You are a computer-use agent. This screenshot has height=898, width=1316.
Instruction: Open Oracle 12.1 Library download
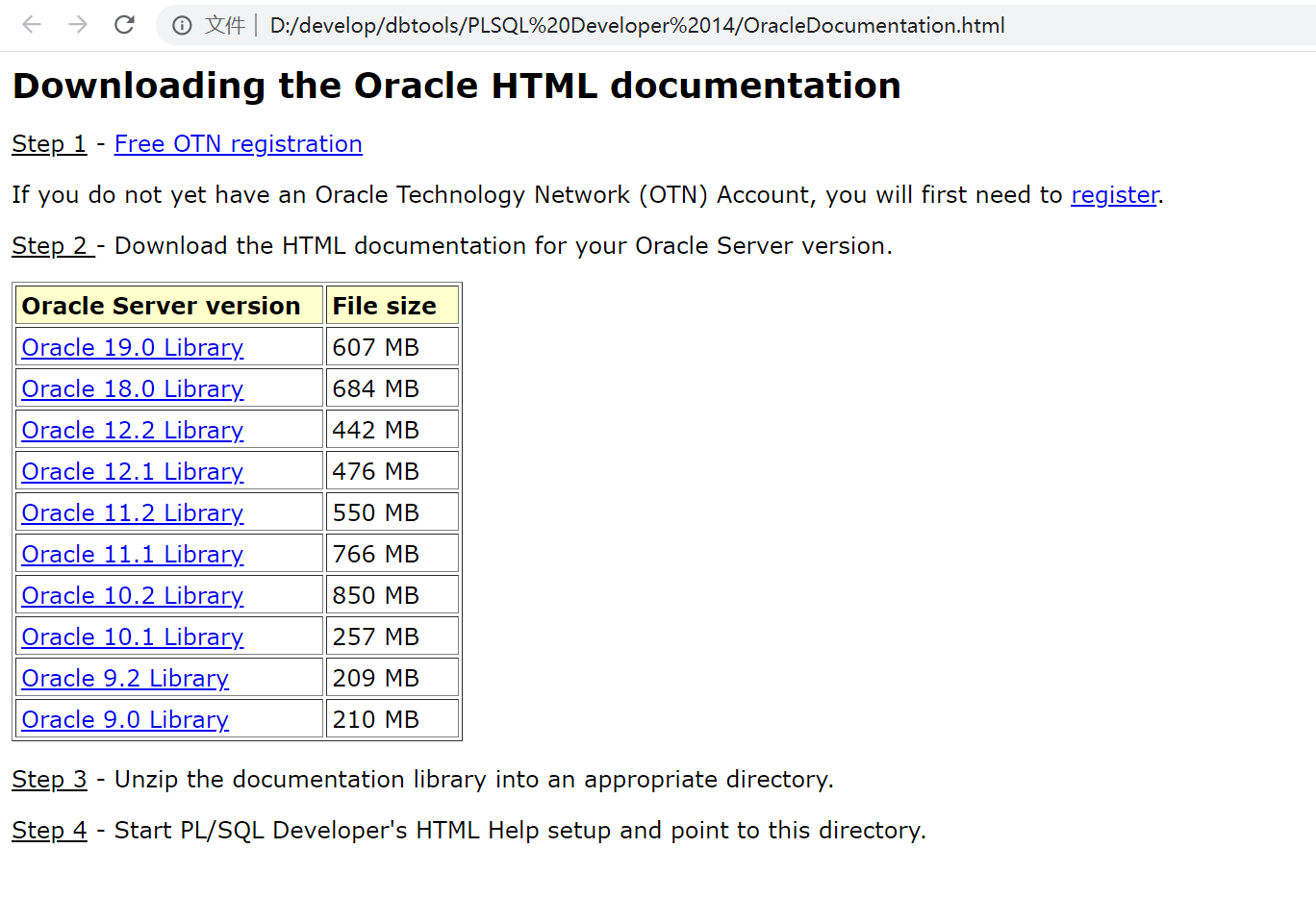click(x=133, y=471)
